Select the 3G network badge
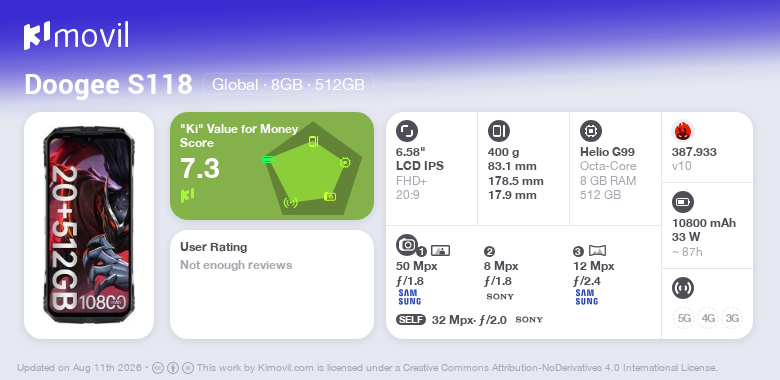 [x=732, y=318]
